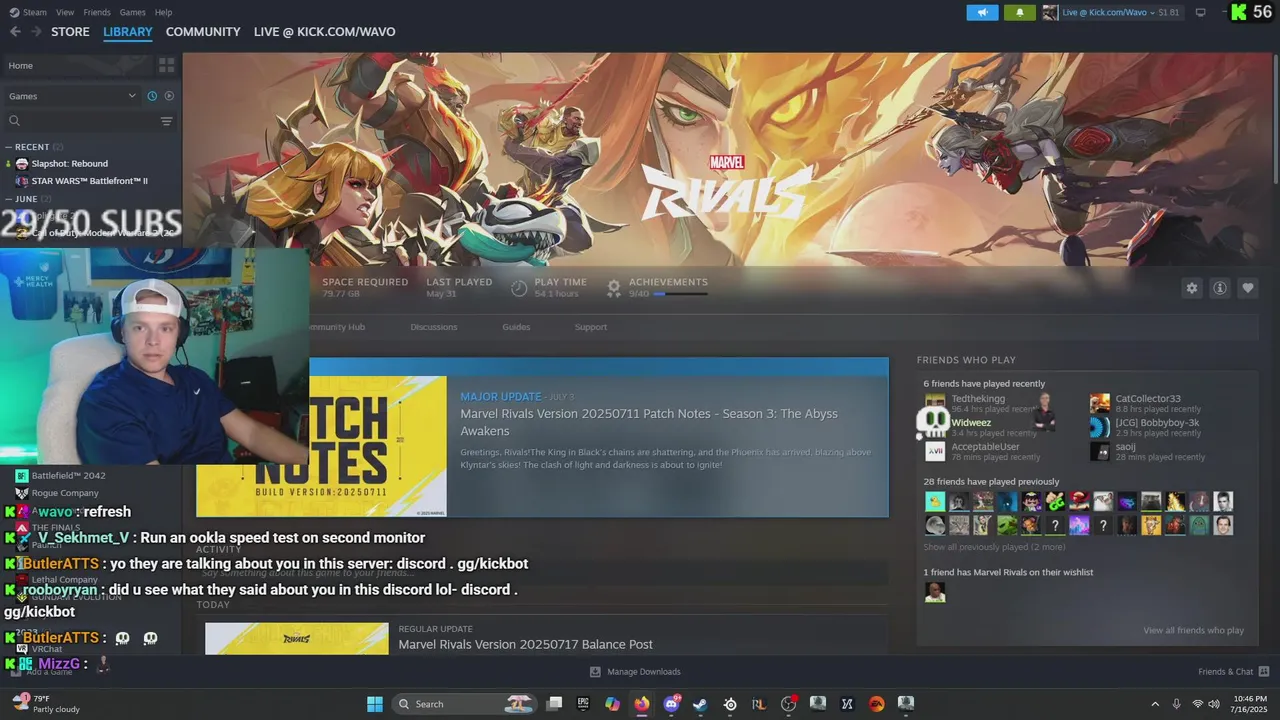
Task: Open Steam icon in the taskbar
Action: point(700,704)
